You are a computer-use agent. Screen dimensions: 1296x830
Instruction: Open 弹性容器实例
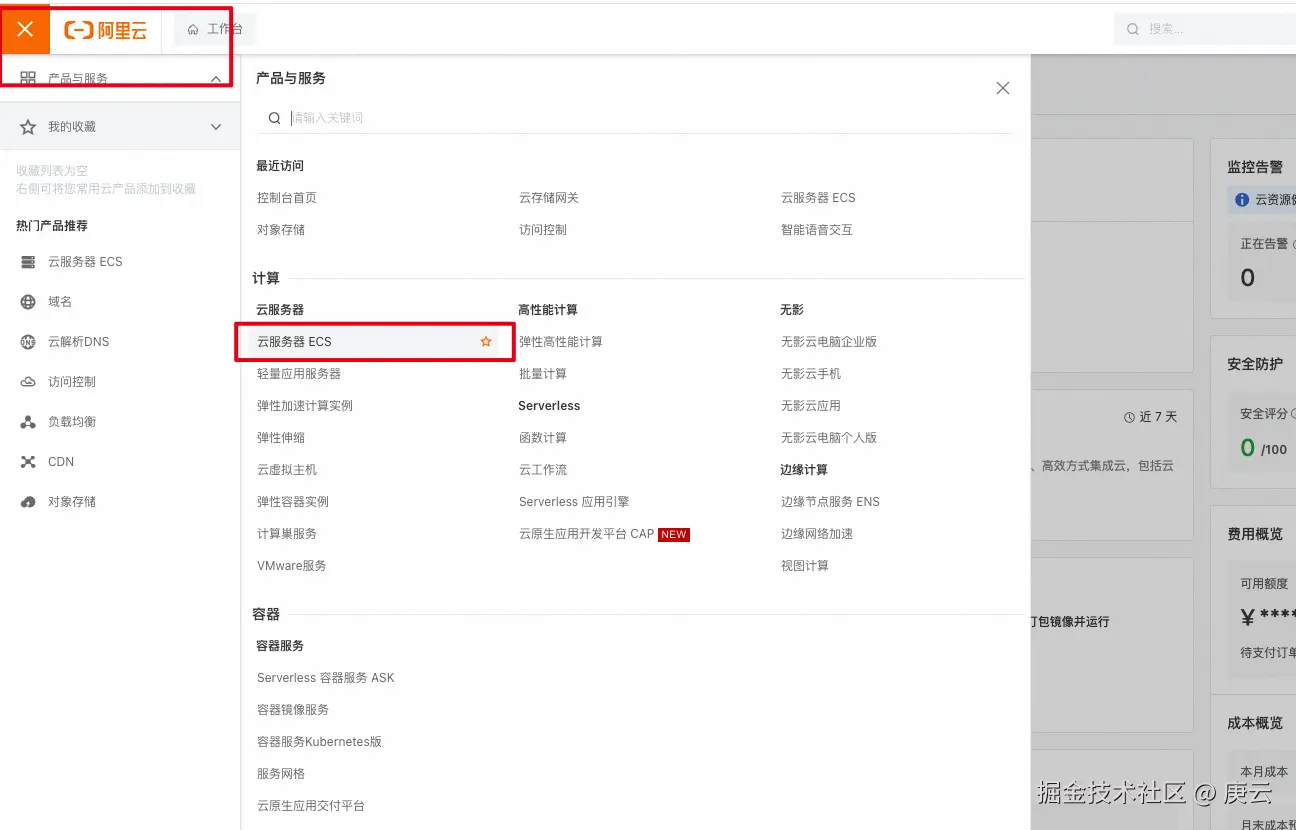click(293, 502)
